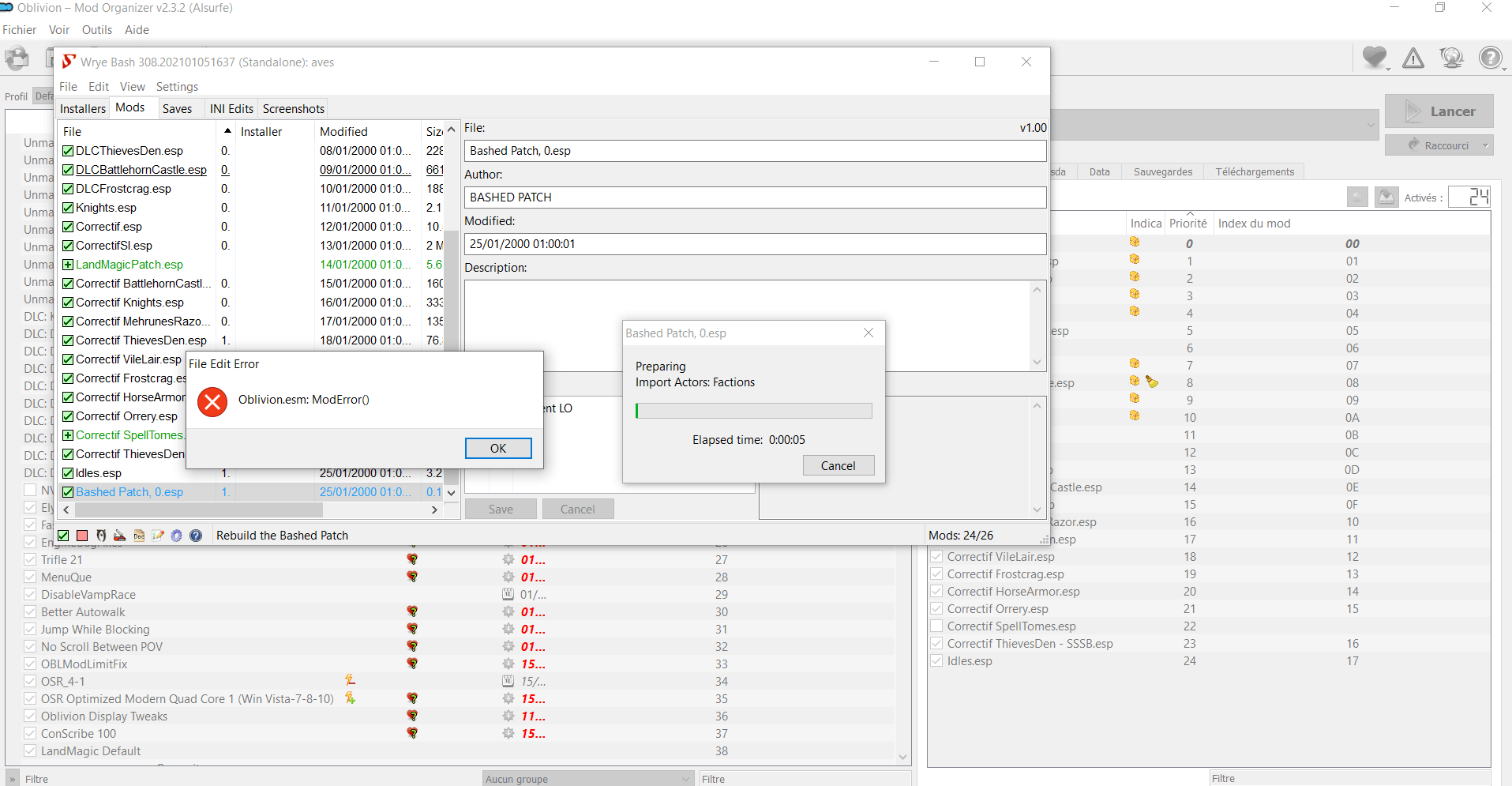Switch to the Installers tab in Wrye Bash

coord(83,108)
